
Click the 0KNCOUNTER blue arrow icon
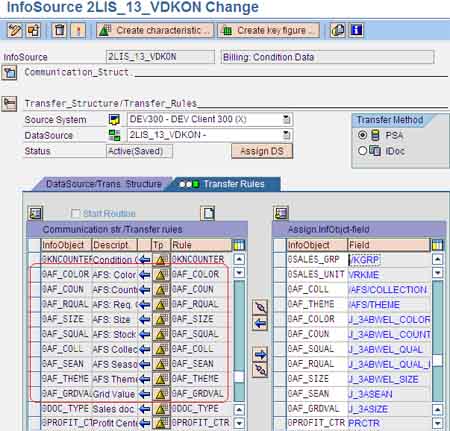(145, 260)
